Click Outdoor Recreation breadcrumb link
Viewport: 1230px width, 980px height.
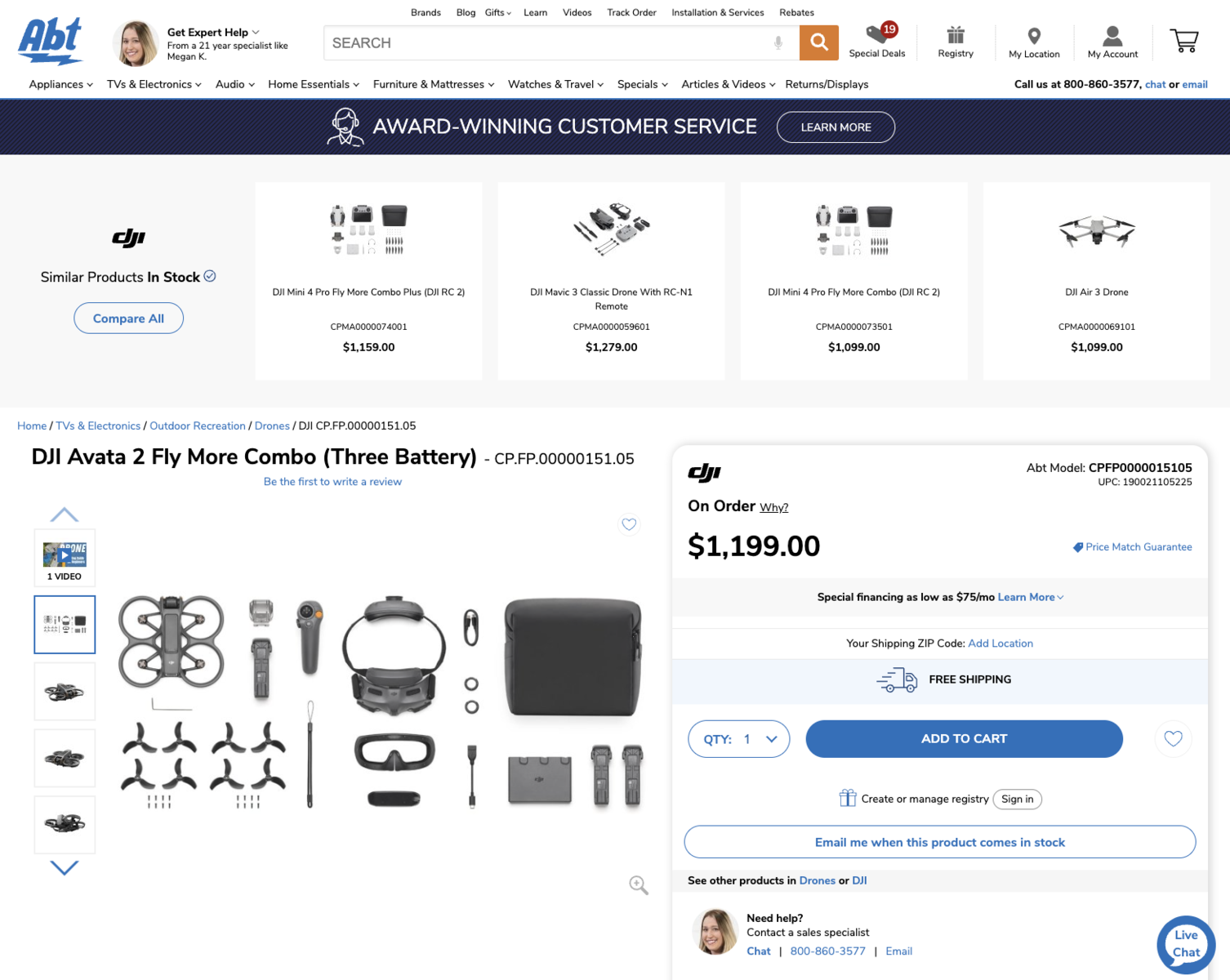(x=198, y=426)
